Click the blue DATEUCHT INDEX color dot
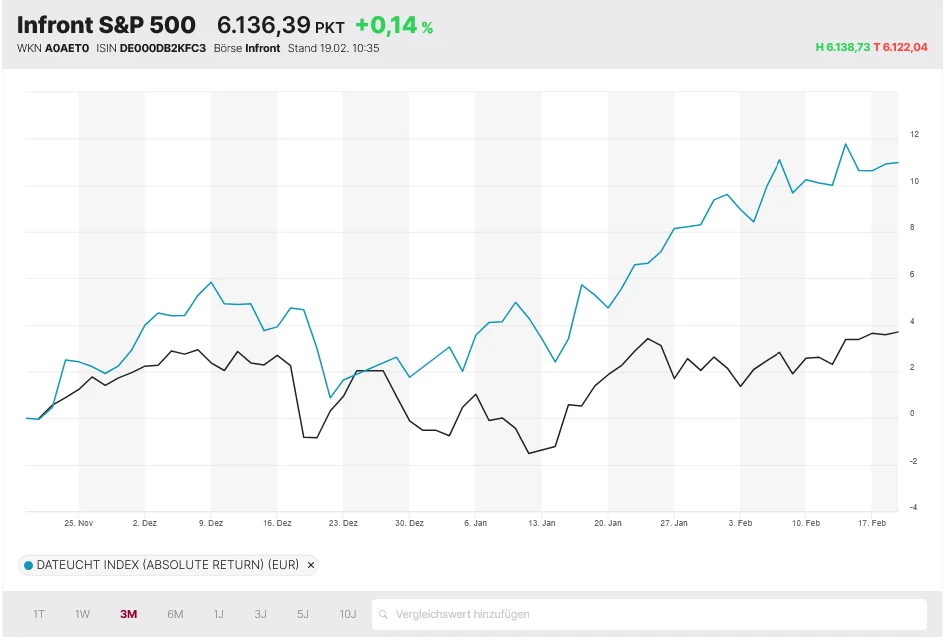Viewport: 948px width, 642px height. coord(29,565)
